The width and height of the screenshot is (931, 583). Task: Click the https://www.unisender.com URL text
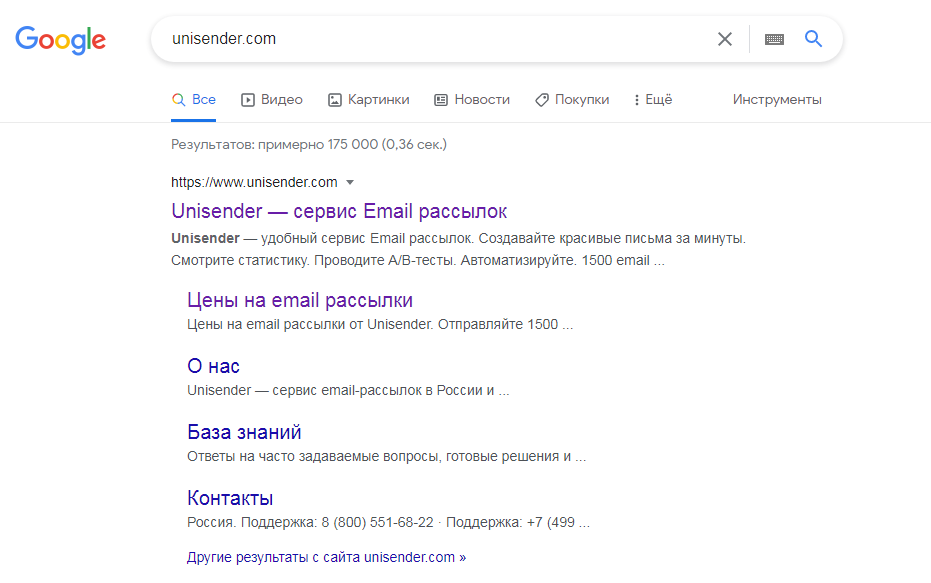(254, 182)
